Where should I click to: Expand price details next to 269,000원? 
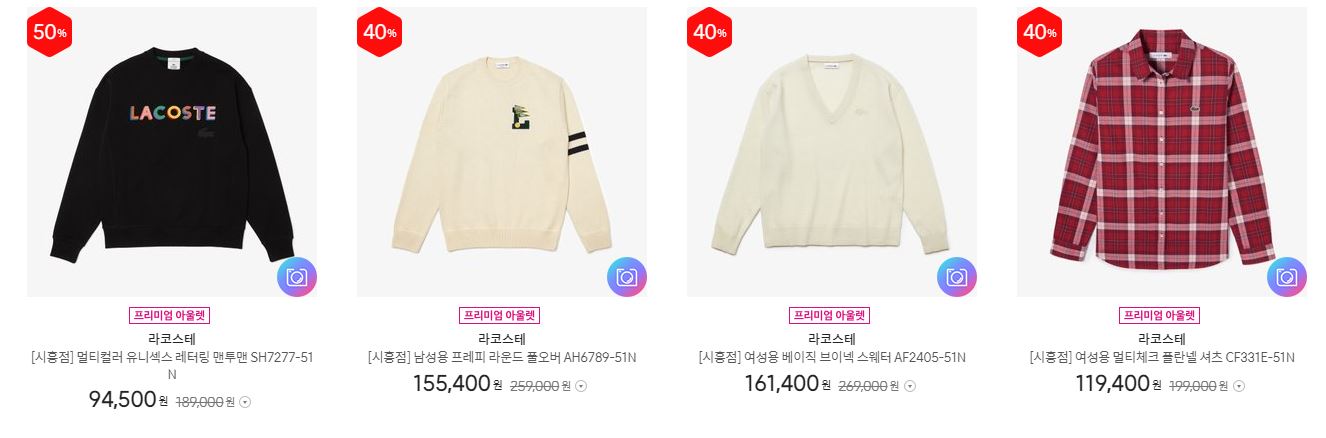coord(909,386)
